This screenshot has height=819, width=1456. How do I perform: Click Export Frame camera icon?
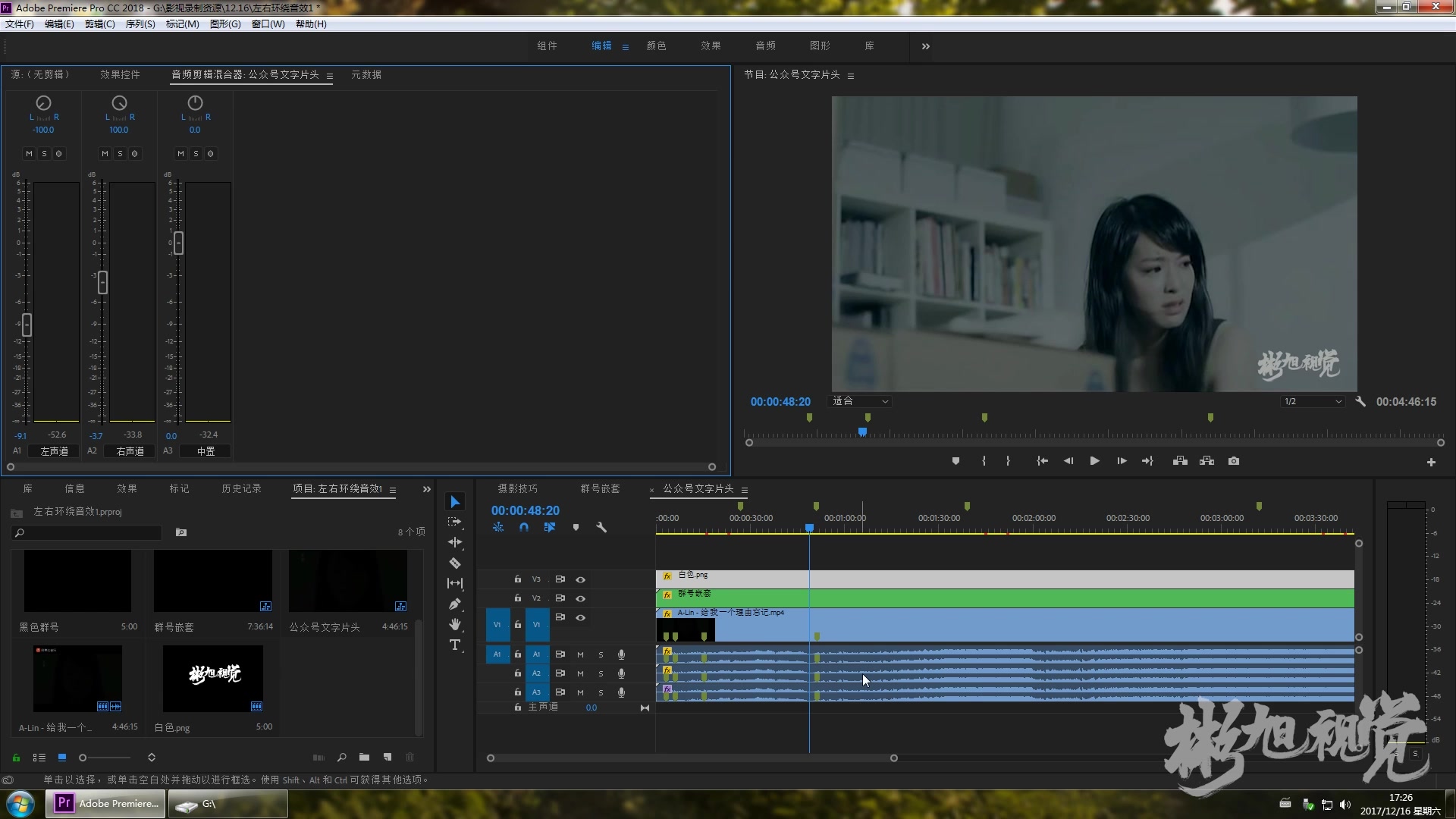(1234, 461)
